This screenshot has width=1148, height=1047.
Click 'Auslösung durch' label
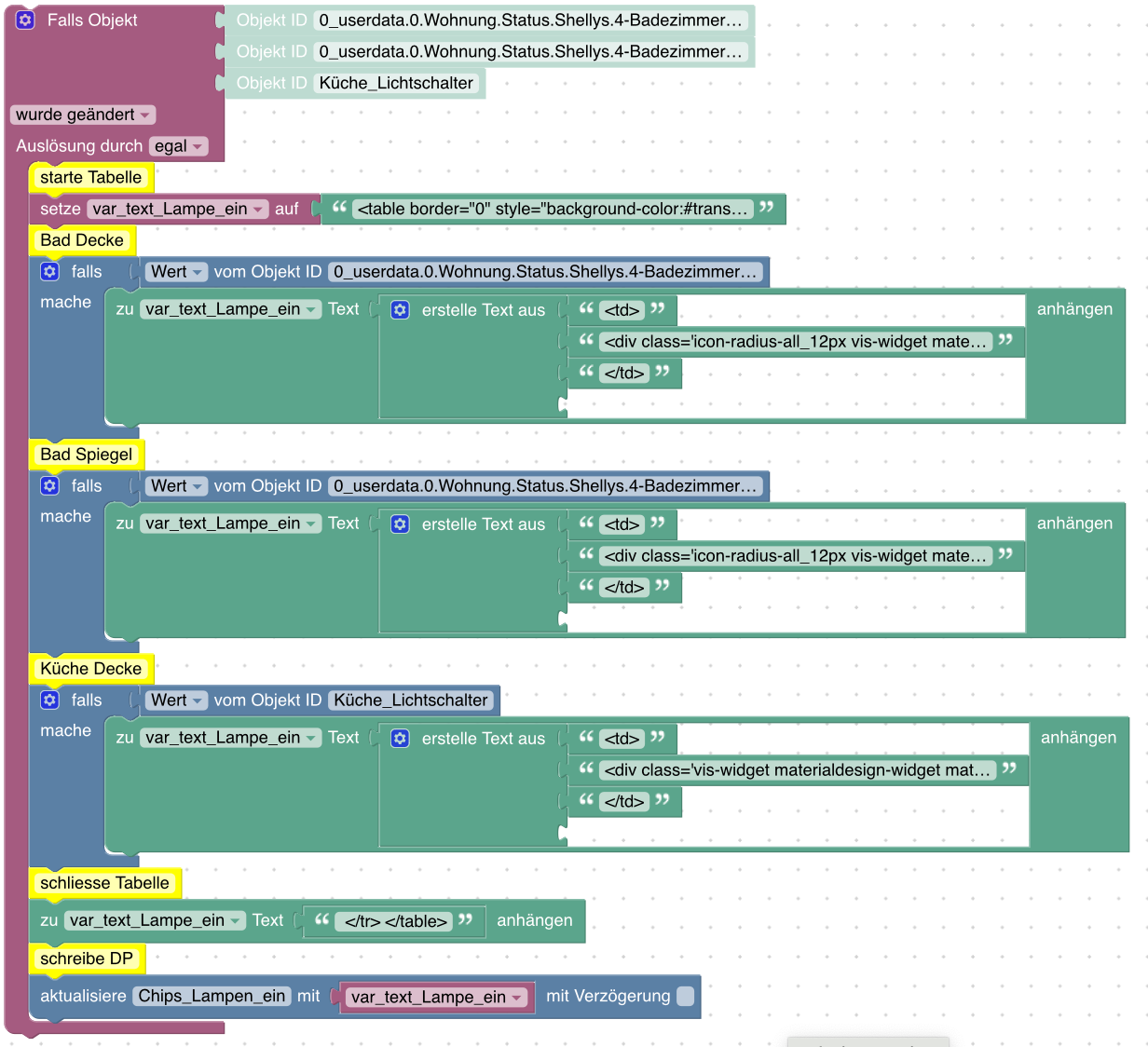click(79, 146)
